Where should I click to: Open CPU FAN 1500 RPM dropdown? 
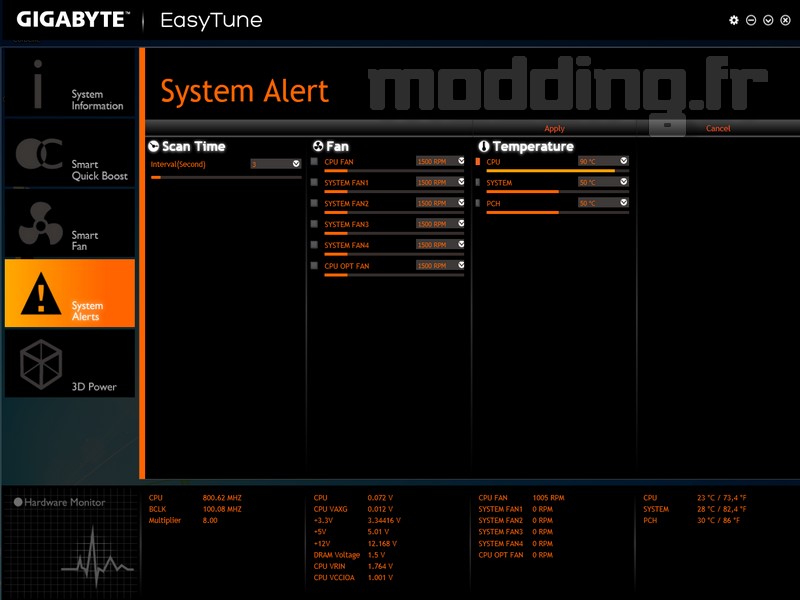pyautogui.click(x=440, y=161)
